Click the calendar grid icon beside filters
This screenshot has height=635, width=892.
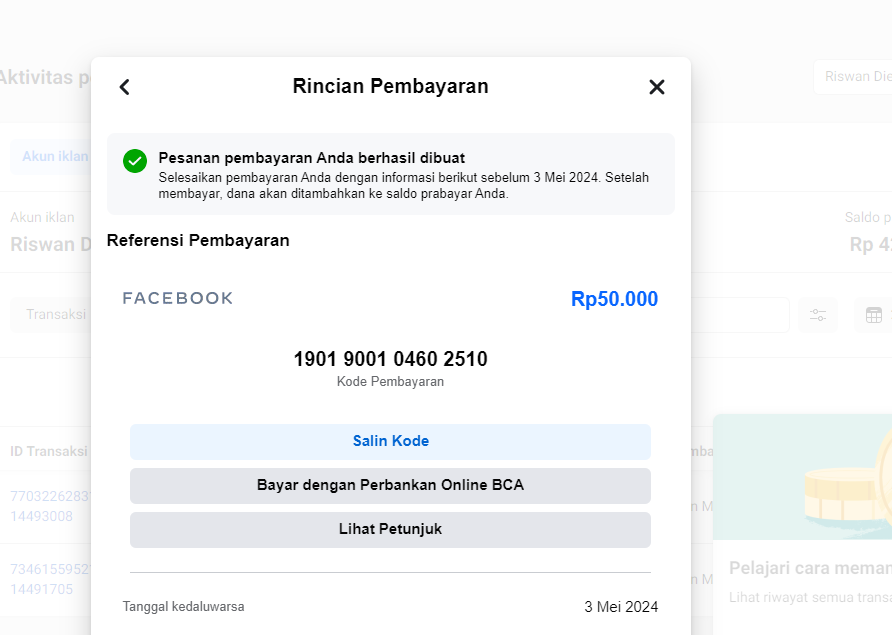pyautogui.click(x=873, y=315)
